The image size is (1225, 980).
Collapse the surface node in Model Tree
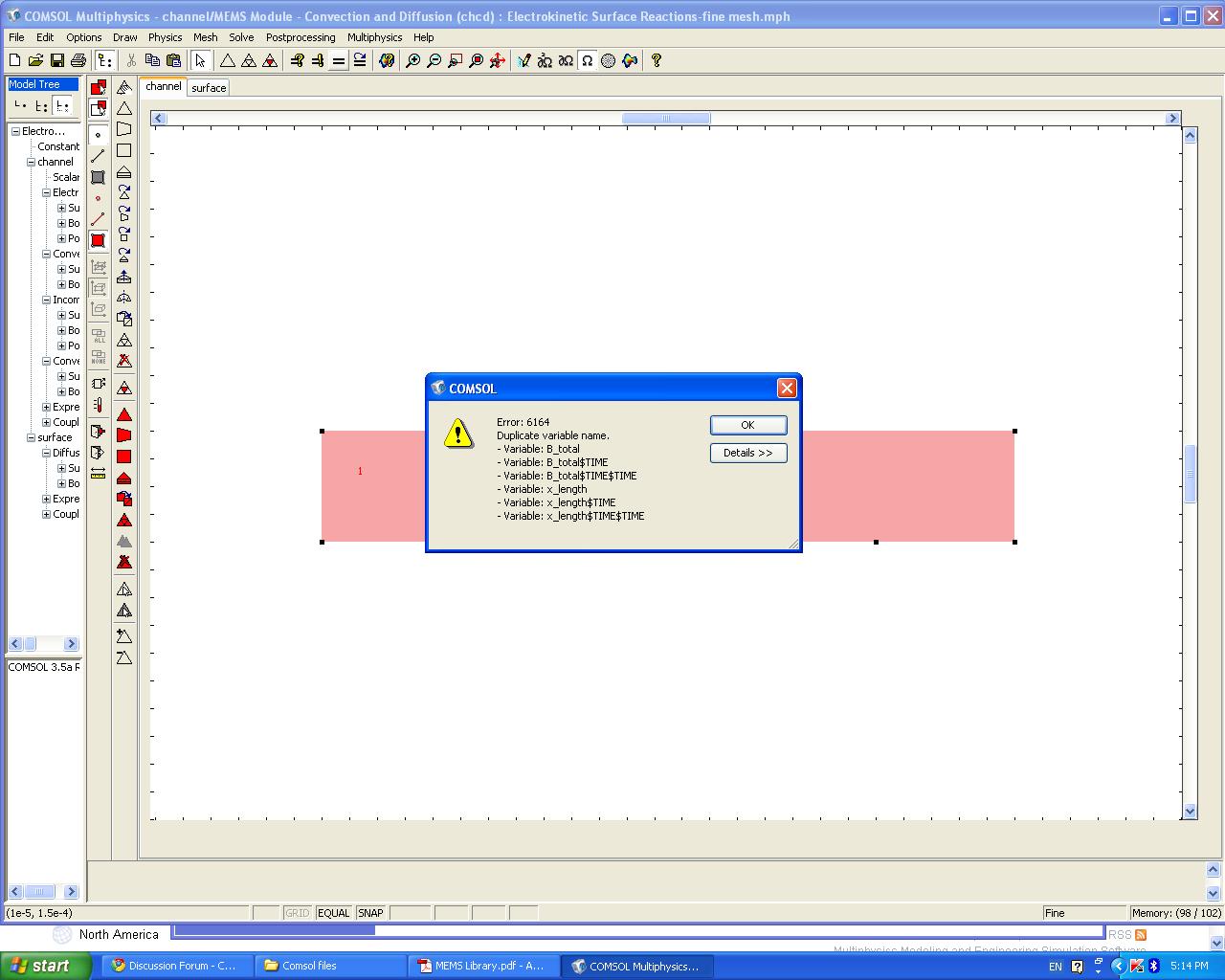point(31,437)
